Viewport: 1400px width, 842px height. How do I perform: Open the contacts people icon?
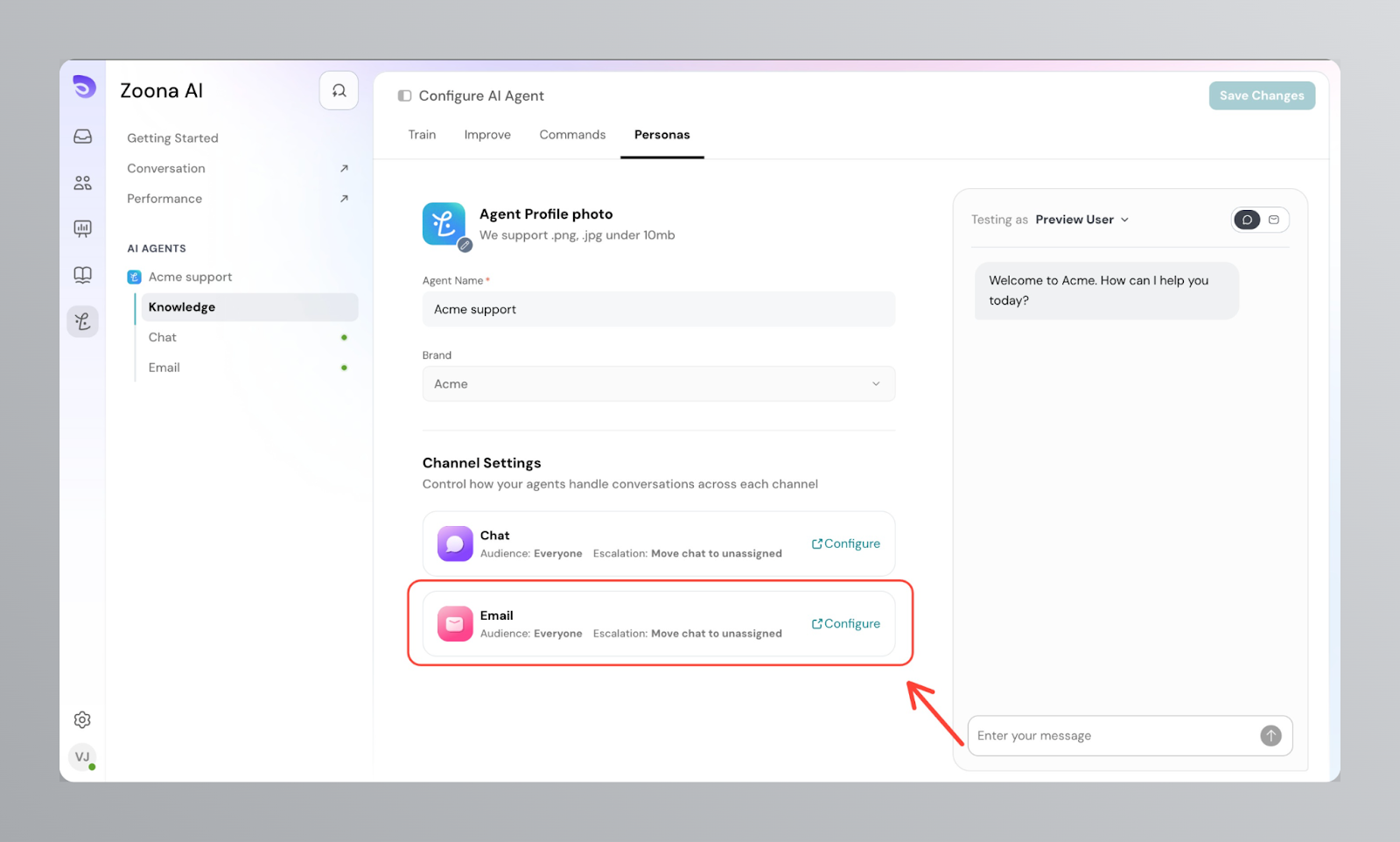(x=82, y=183)
